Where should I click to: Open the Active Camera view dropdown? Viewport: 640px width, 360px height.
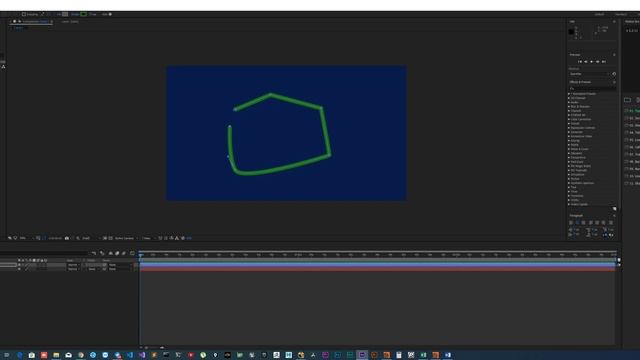click(126, 238)
